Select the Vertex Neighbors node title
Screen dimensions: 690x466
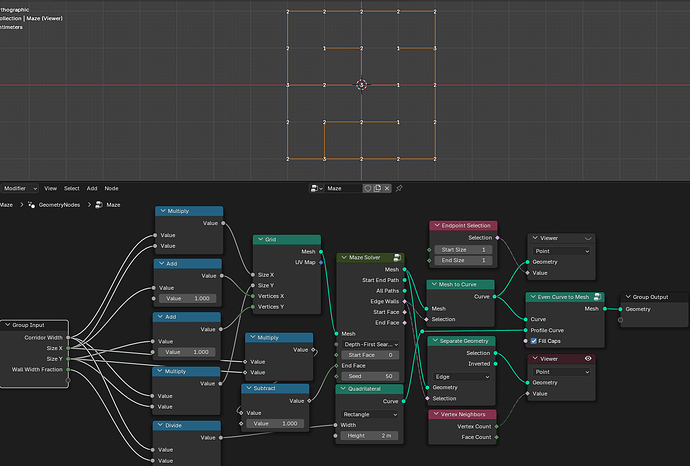463,414
